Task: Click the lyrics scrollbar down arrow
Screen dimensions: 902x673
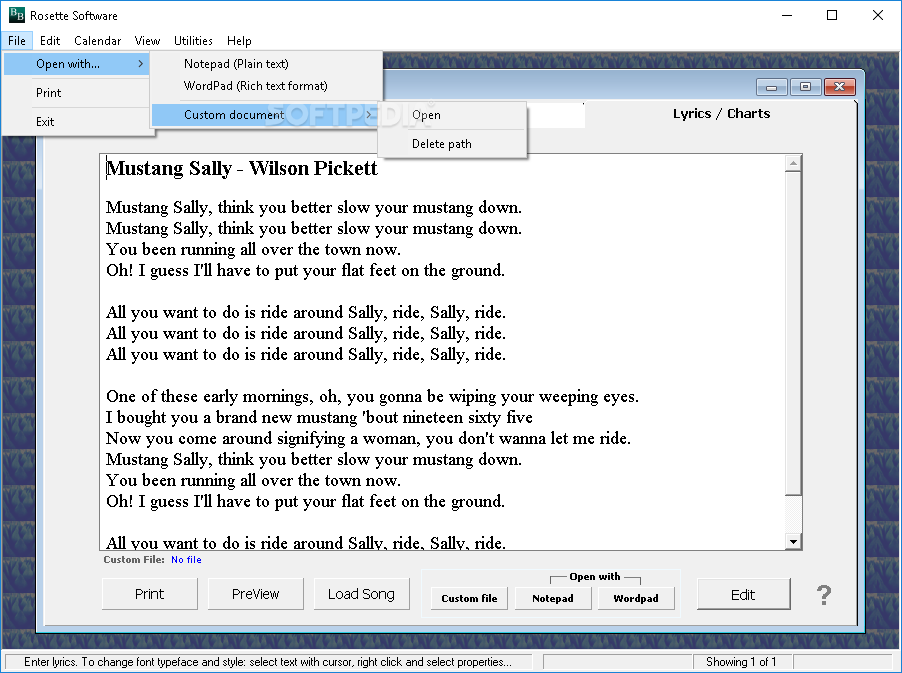Action: (793, 541)
